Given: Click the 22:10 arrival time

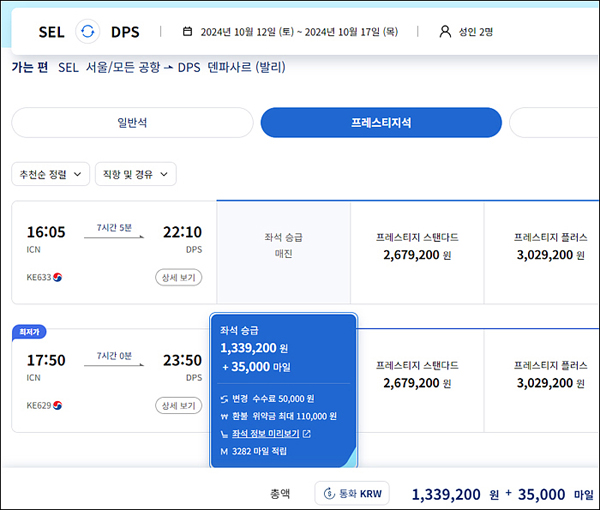Looking at the screenshot, I should (182, 232).
